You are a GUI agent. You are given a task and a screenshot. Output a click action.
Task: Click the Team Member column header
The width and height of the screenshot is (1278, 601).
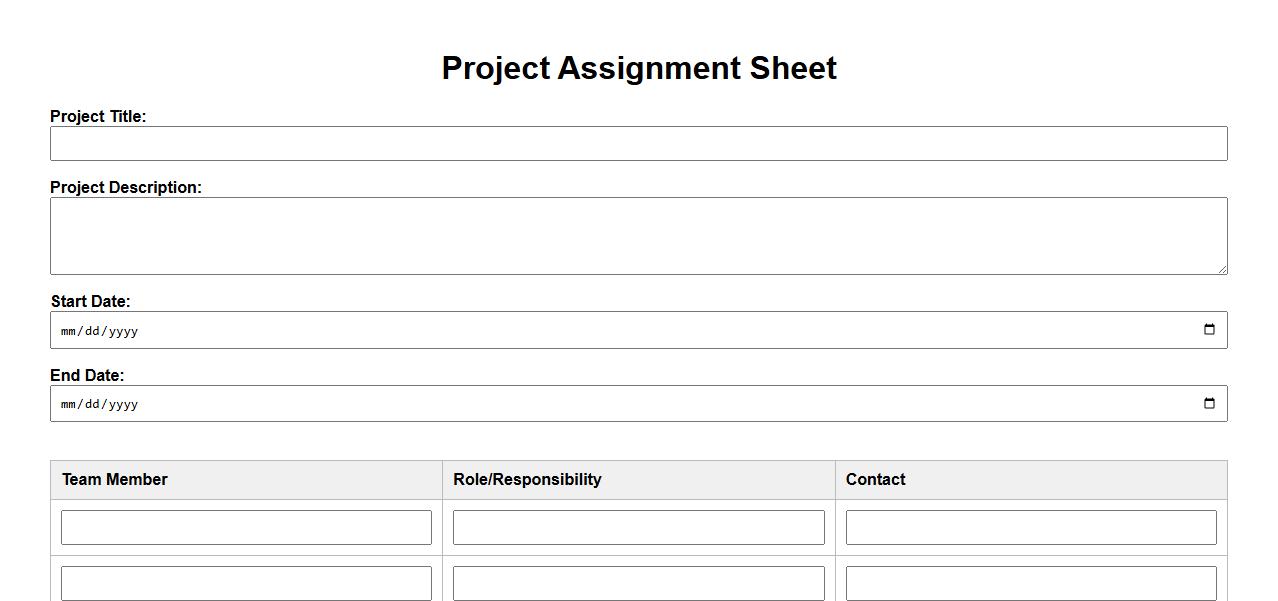tap(115, 480)
